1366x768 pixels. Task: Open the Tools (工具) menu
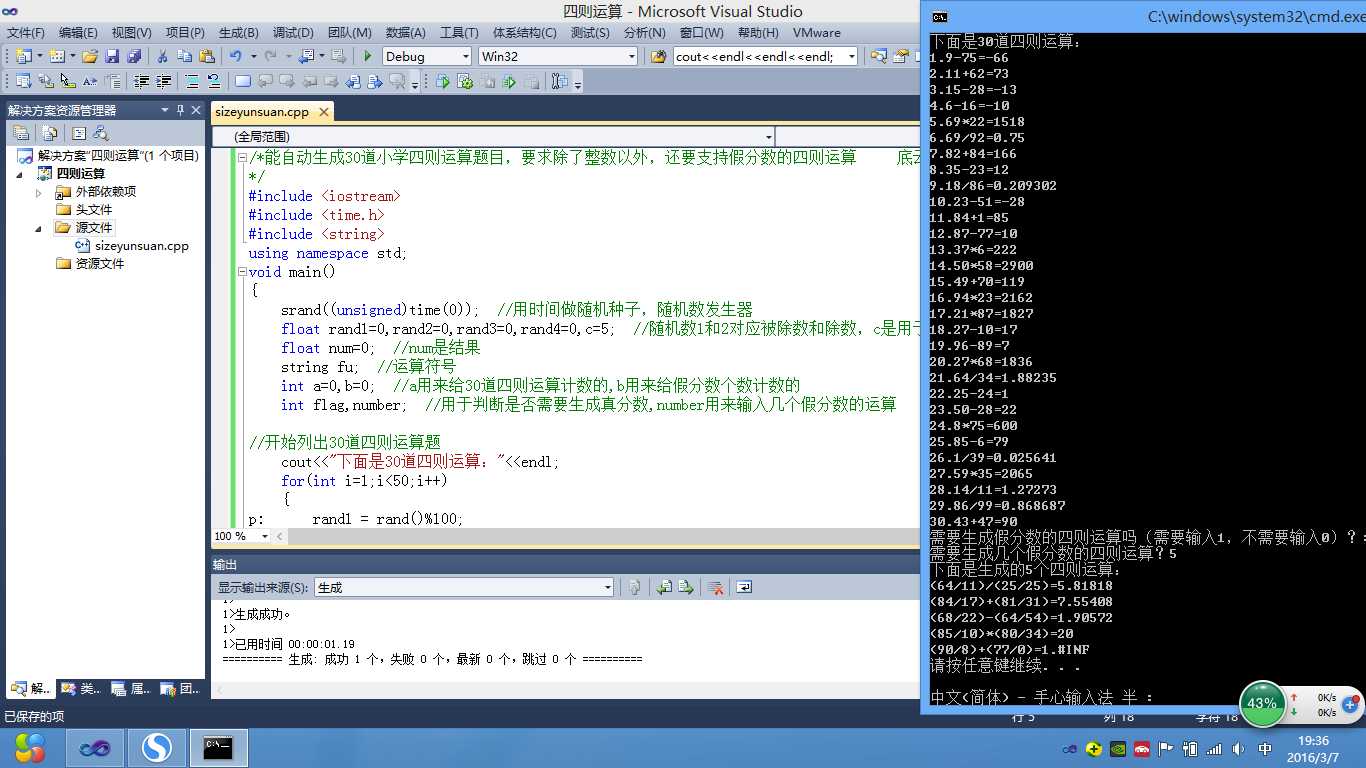coord(459,33)
